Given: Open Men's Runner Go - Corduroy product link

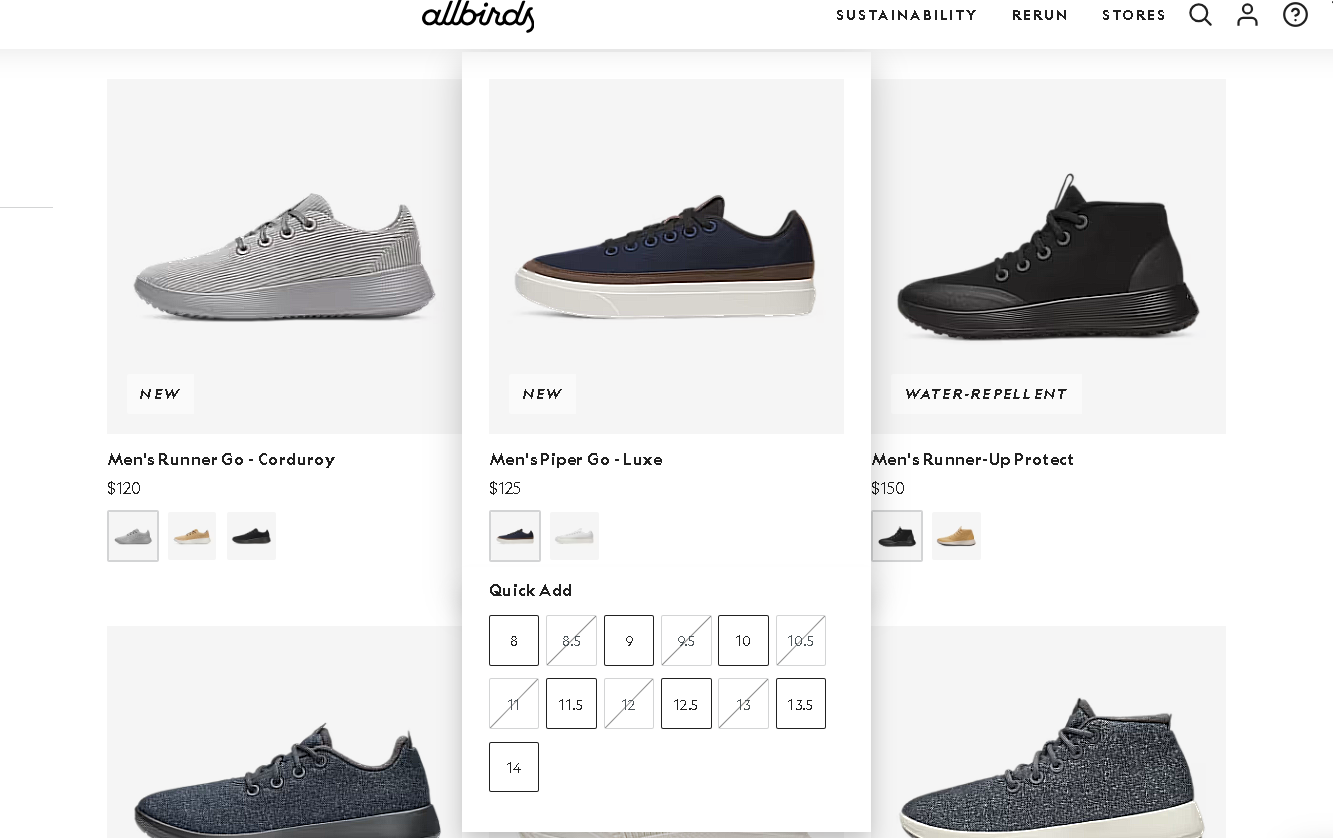Looking at the screenshot, I should (221, 460).
